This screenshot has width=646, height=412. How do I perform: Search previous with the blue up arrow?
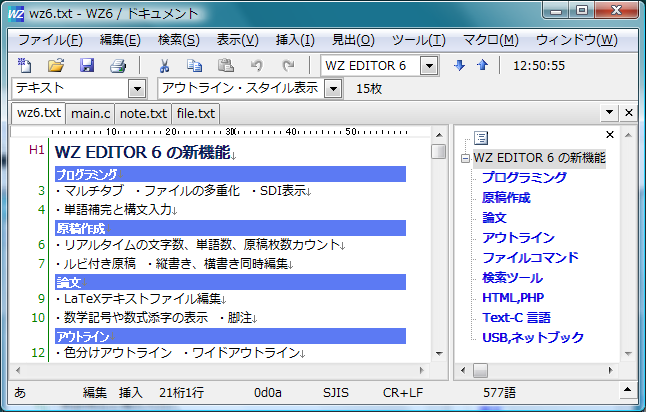pyautogui.click(x=482, y=65)
